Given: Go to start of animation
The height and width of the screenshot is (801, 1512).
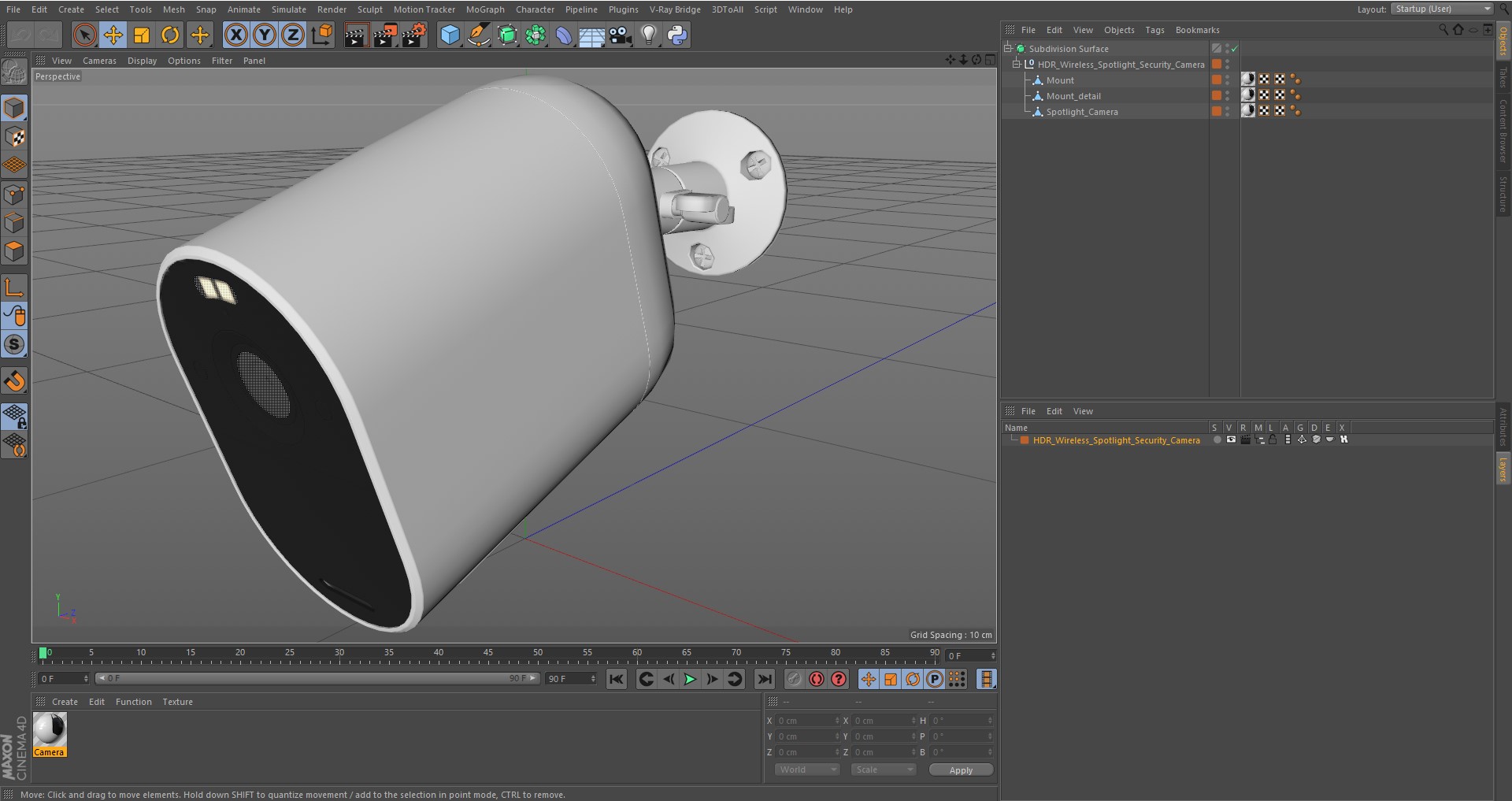Looking at the screenshot, I should [x=617, y=679].
